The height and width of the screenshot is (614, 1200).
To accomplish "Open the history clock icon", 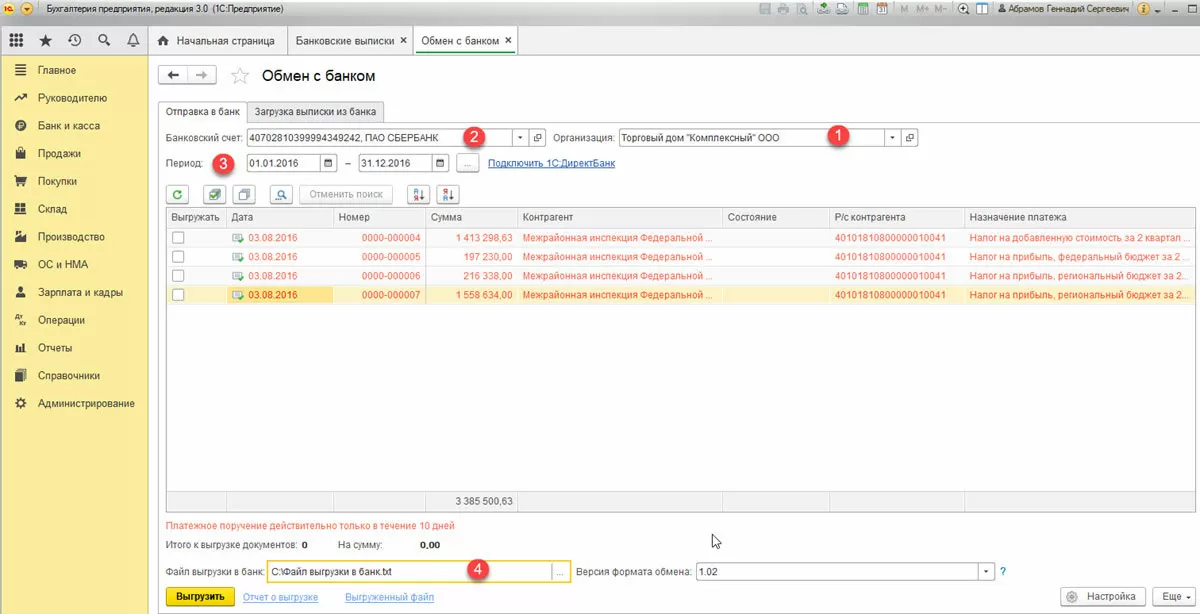I will tap(74, 41).
